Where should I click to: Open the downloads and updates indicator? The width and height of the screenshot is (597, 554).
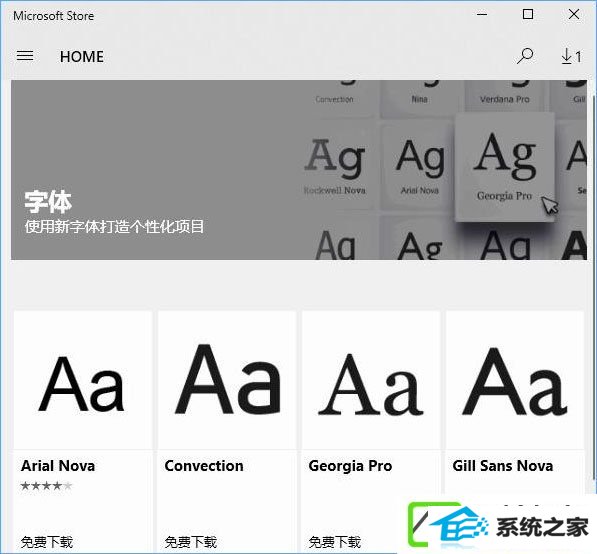click(571, 56)
